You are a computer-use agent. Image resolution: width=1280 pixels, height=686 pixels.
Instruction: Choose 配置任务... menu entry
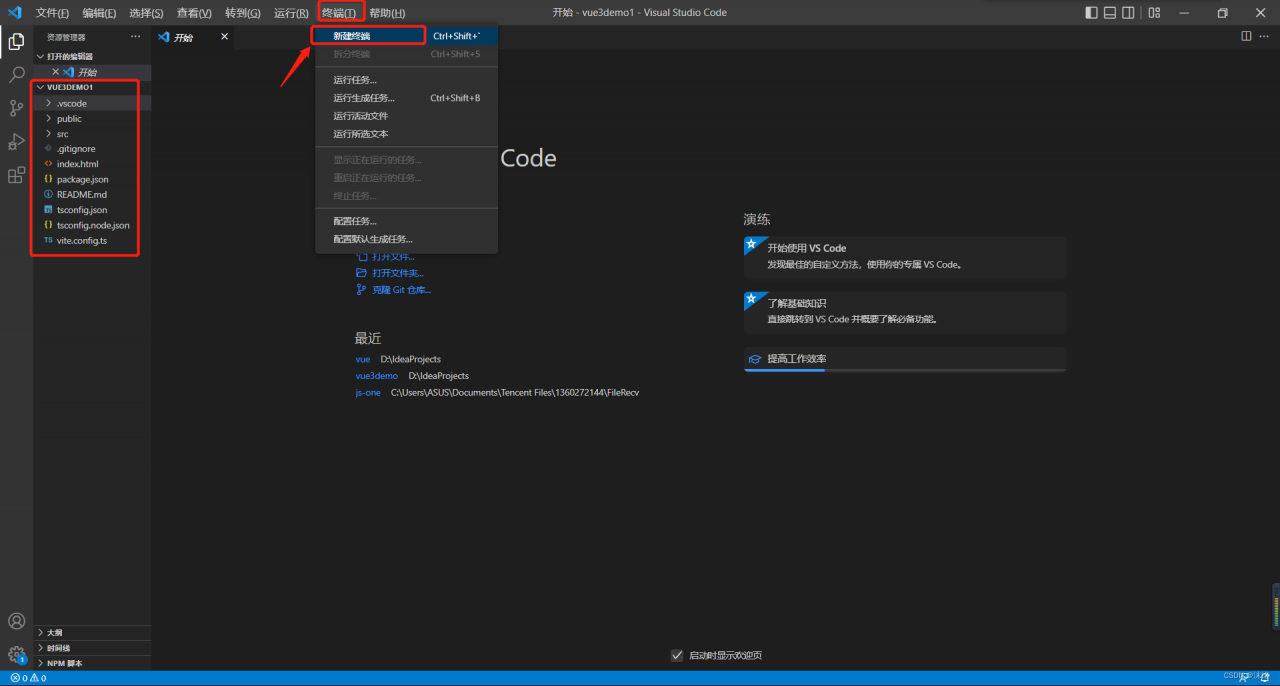pyautogui.click(x=406, y=221)
